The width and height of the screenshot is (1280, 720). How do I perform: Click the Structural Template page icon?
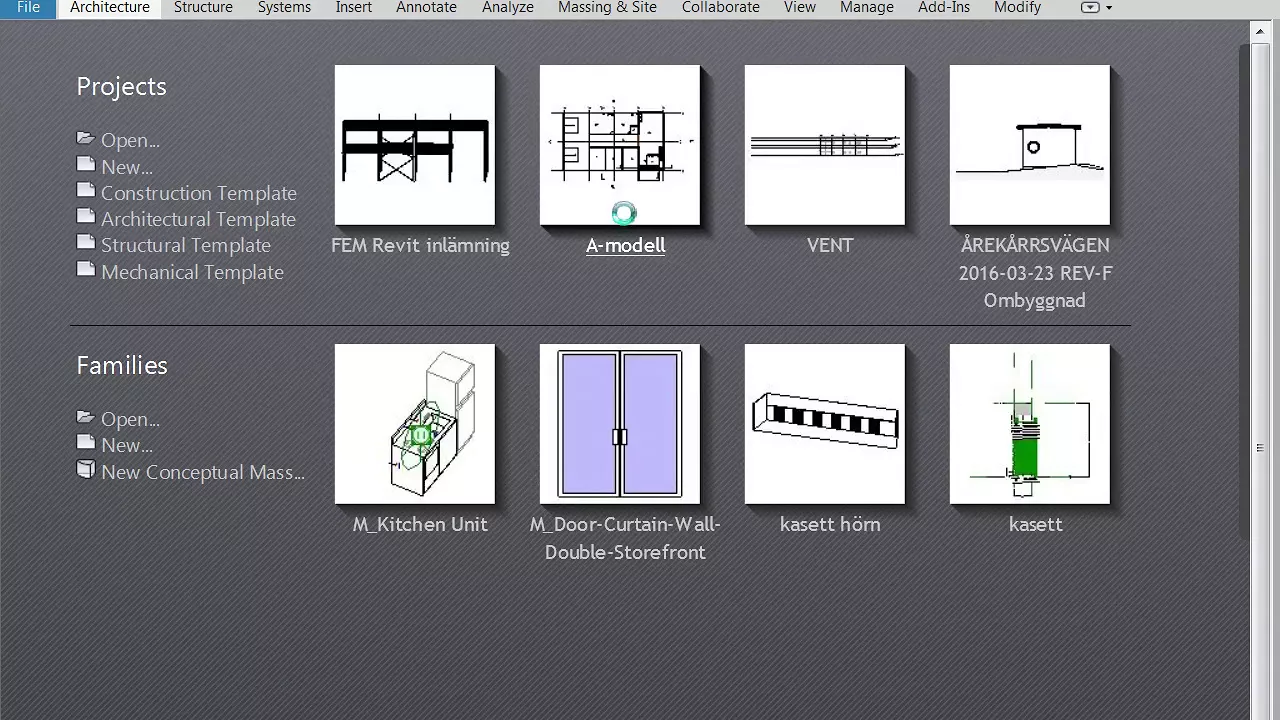(86, 243)
